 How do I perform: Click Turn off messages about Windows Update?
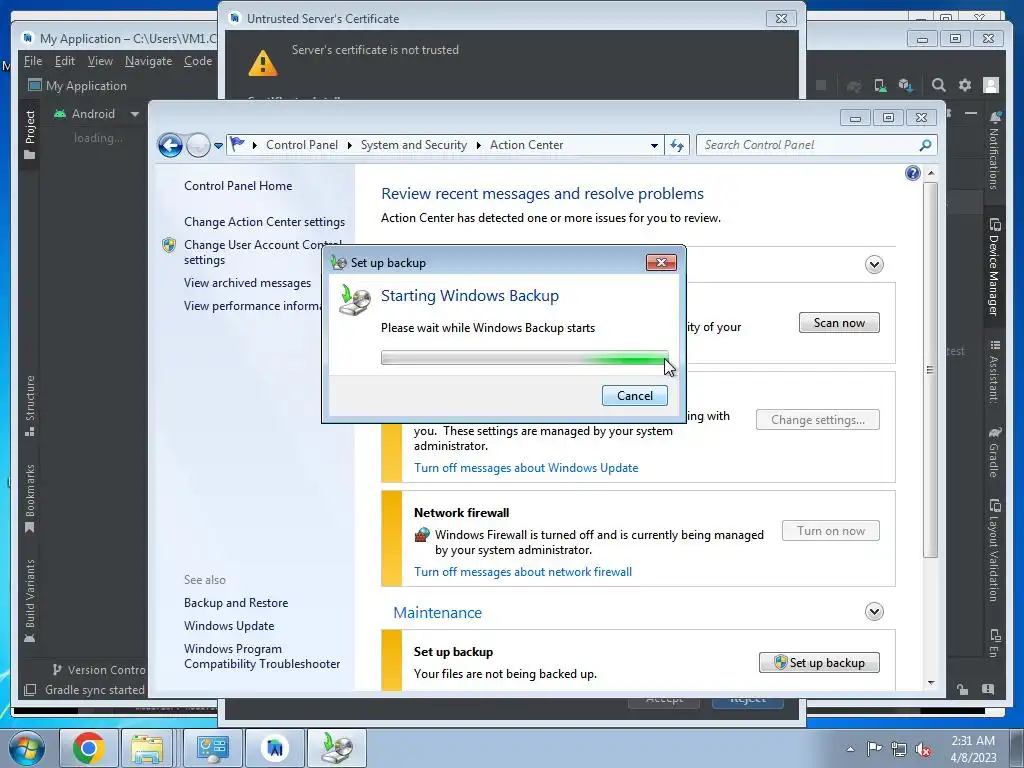point(526,468)
